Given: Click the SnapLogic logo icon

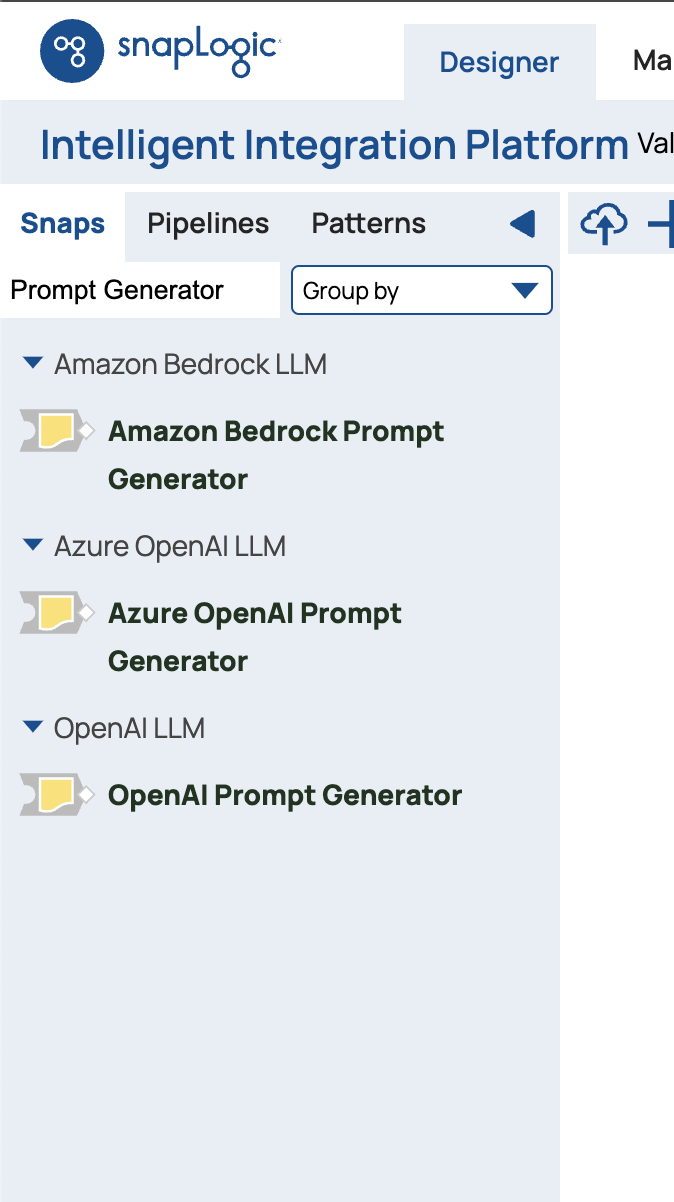Looking at the screenshot, I should coord(72,51).
